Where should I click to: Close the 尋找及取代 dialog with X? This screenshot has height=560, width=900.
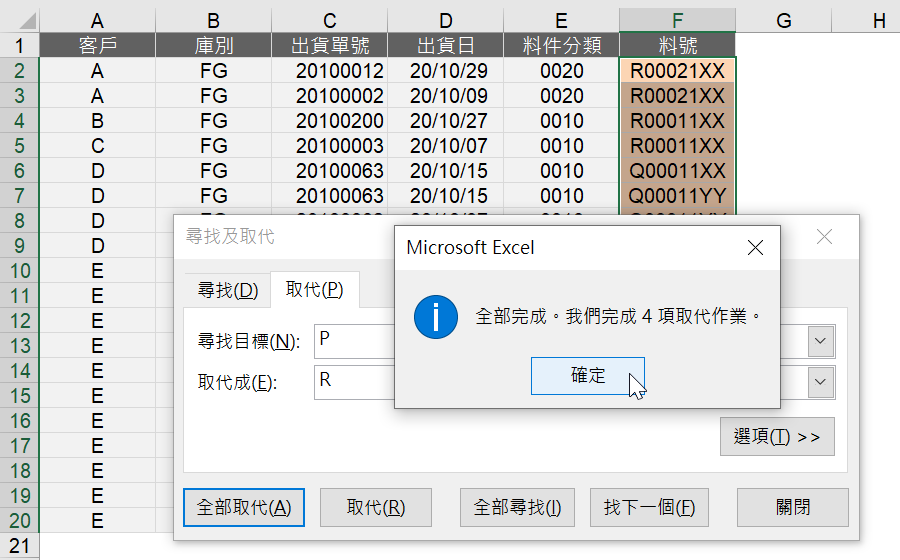[824, 236]
